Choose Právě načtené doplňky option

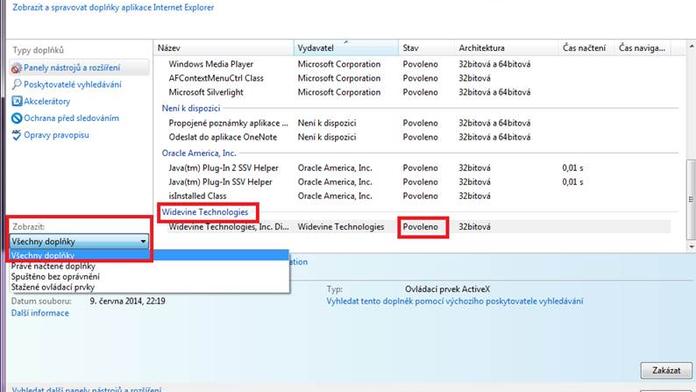(149, 266)
